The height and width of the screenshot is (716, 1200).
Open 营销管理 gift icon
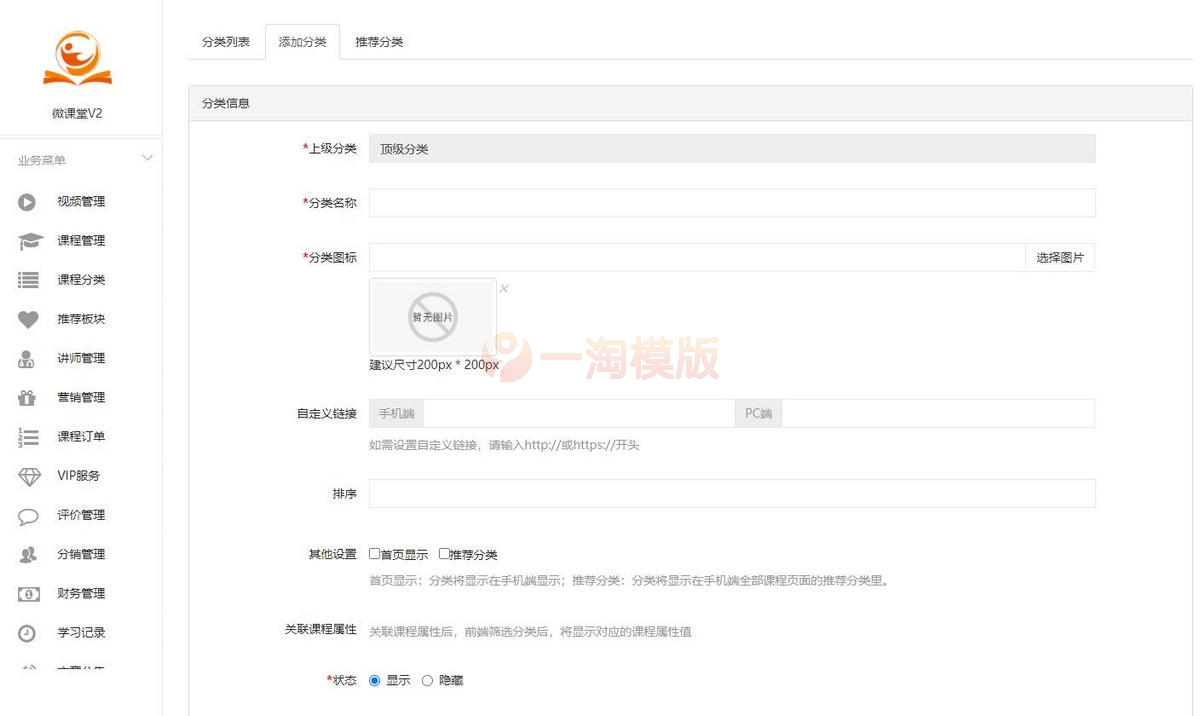28,397
